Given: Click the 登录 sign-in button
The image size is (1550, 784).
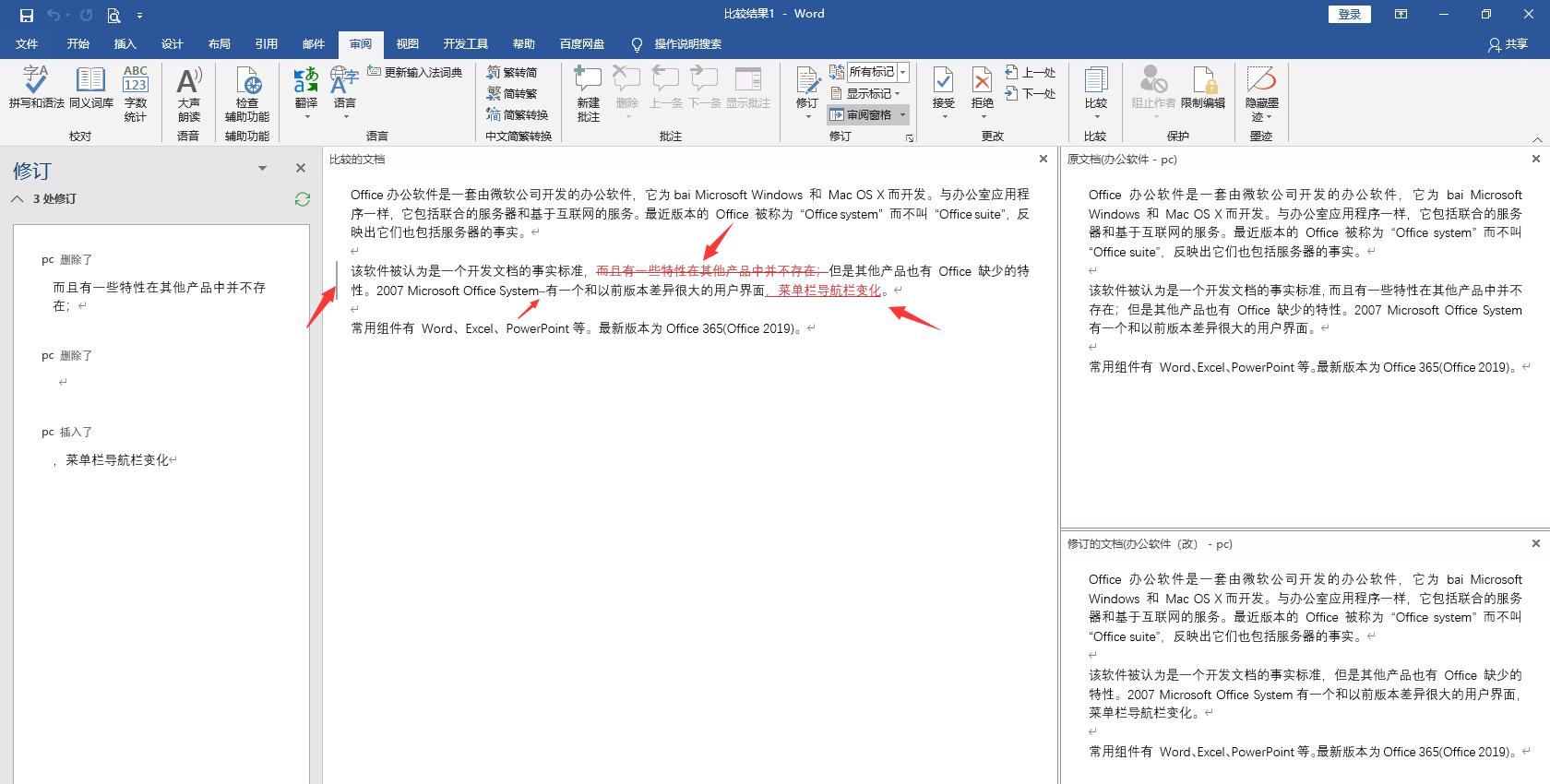Looking at the screenshot, I should click(x=1350, y=14).
